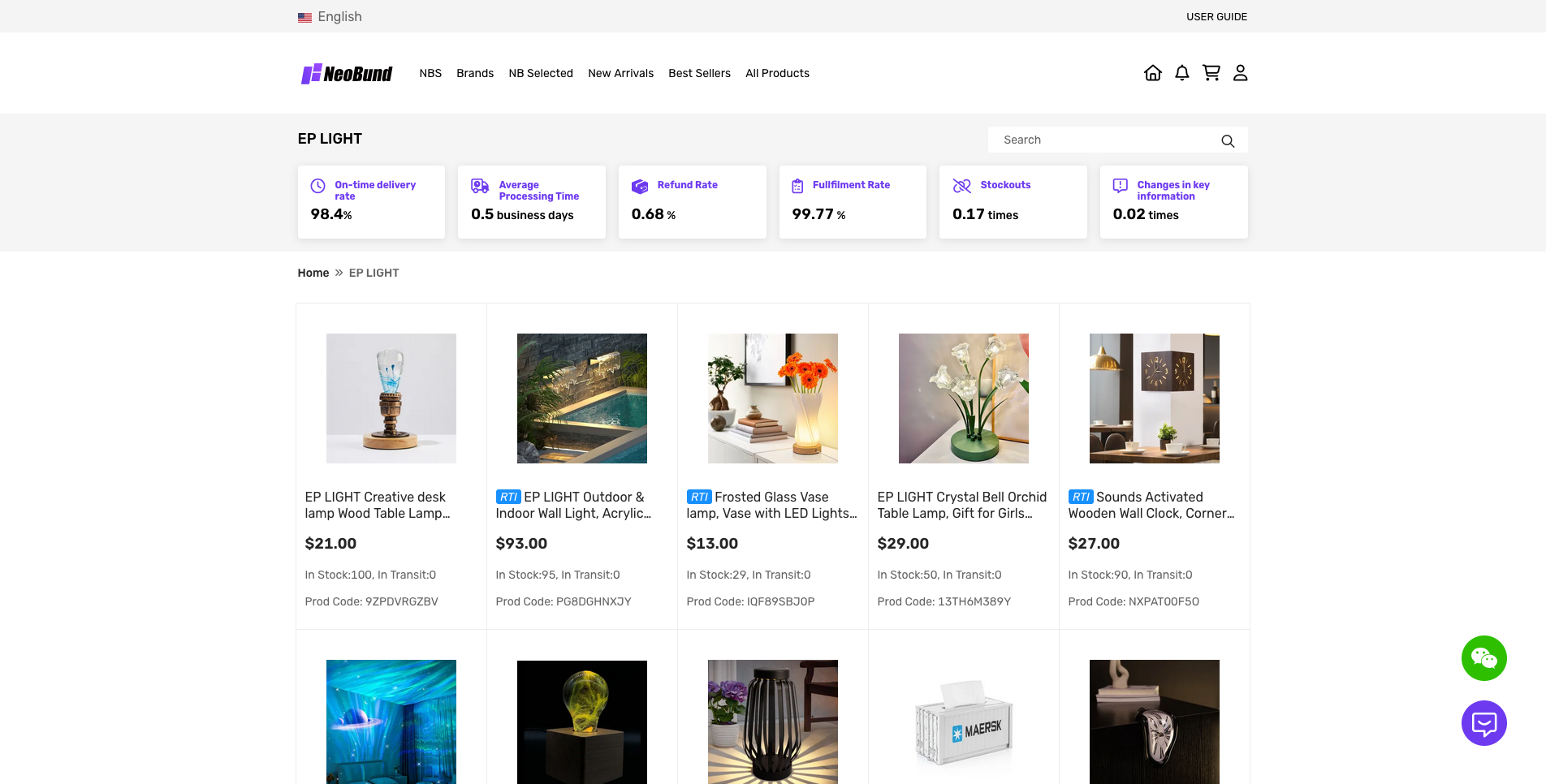
Task: Open frosted vase with orange flowers thumbnail
Action: 773,398
